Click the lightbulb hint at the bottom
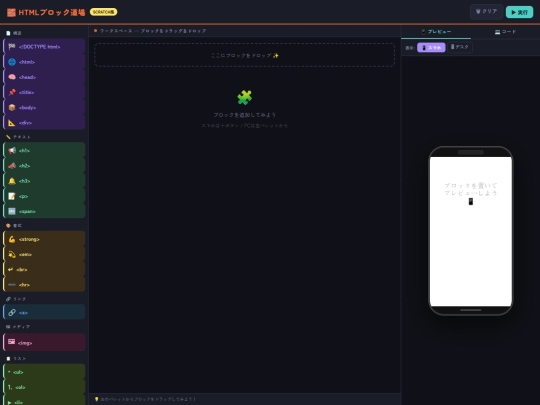 point(145,399)
